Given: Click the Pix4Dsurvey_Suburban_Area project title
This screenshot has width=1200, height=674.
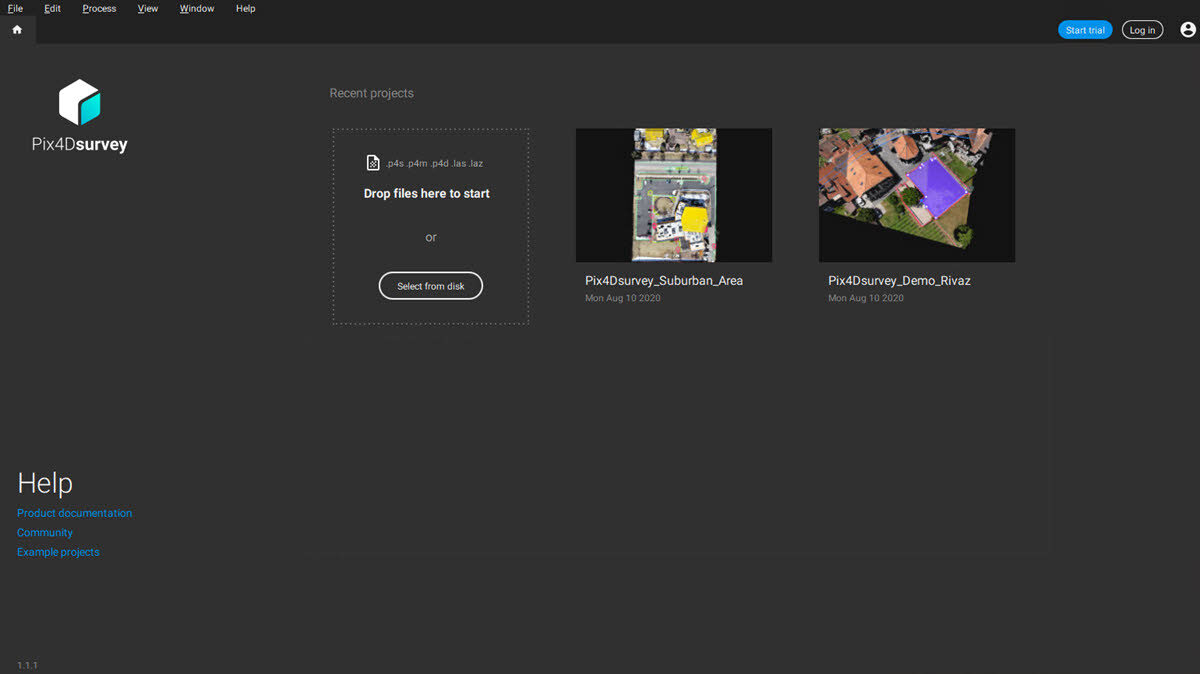Looking at the screenshot, I should click(664, 281).
